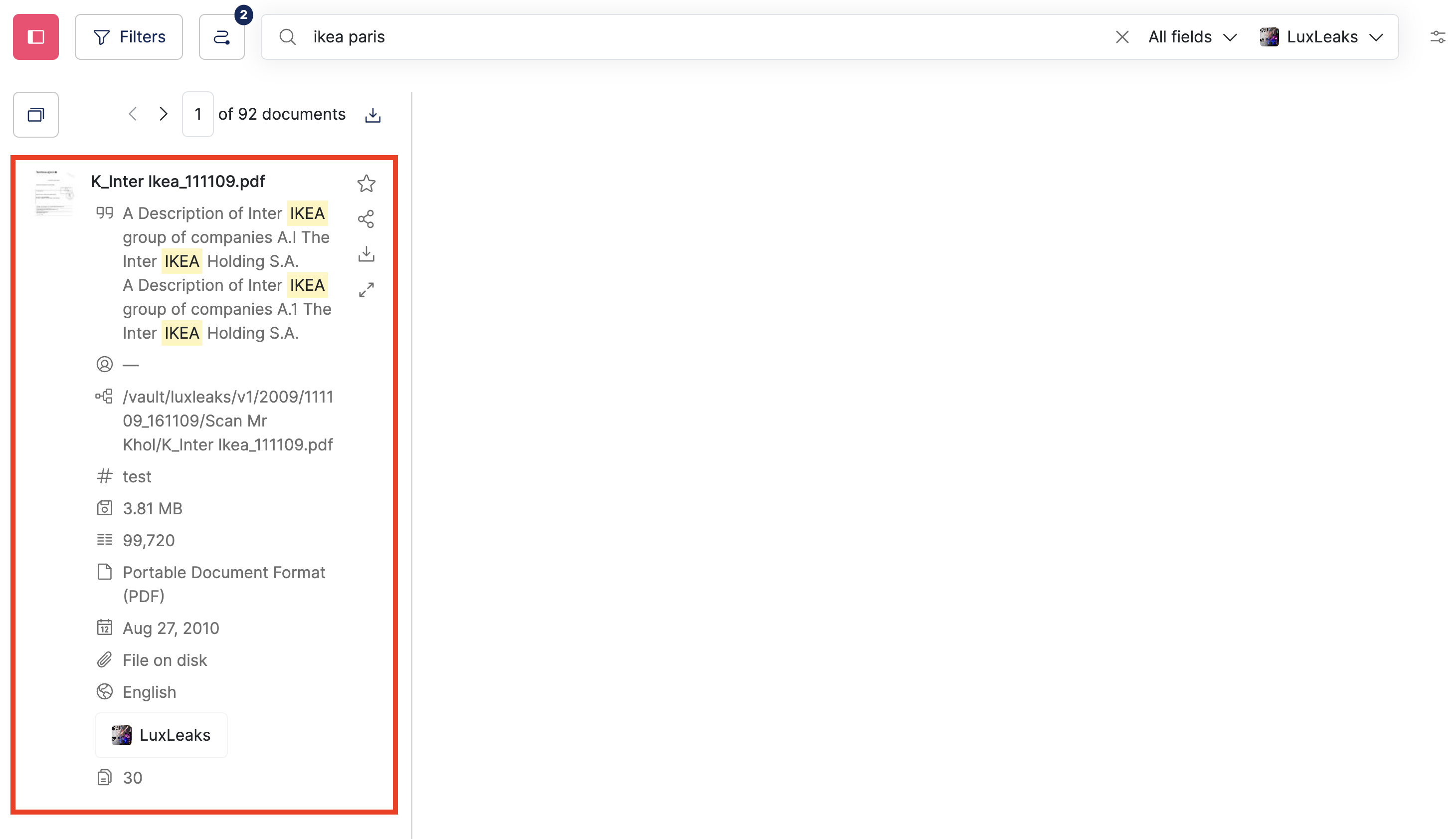Clear the search query with the X
Screen dimensions: 1456x839
point(1122,36)
